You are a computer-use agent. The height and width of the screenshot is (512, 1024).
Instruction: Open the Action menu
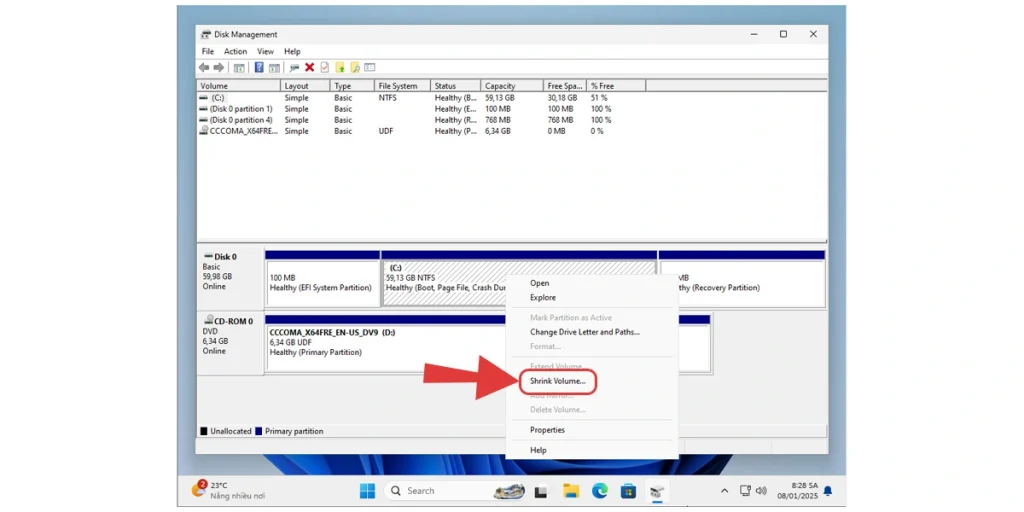[x=235, y=51]
